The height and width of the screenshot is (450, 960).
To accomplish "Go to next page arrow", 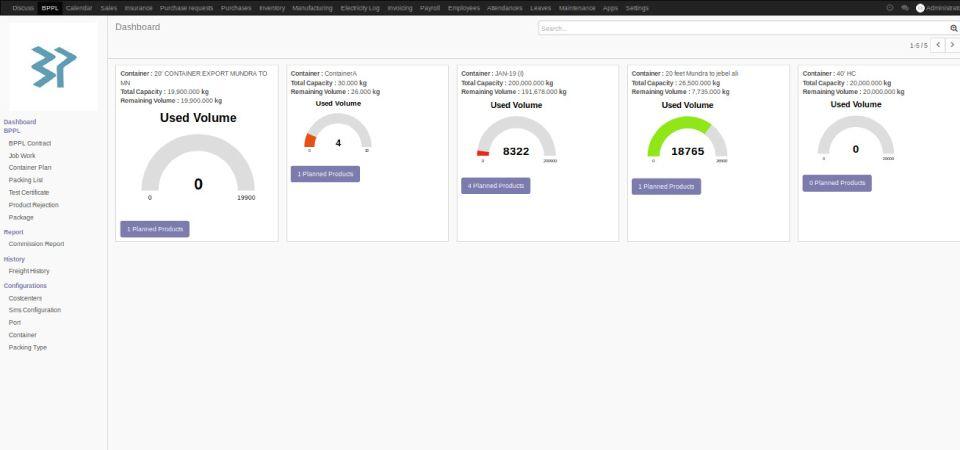I will (x=952, y=45).
